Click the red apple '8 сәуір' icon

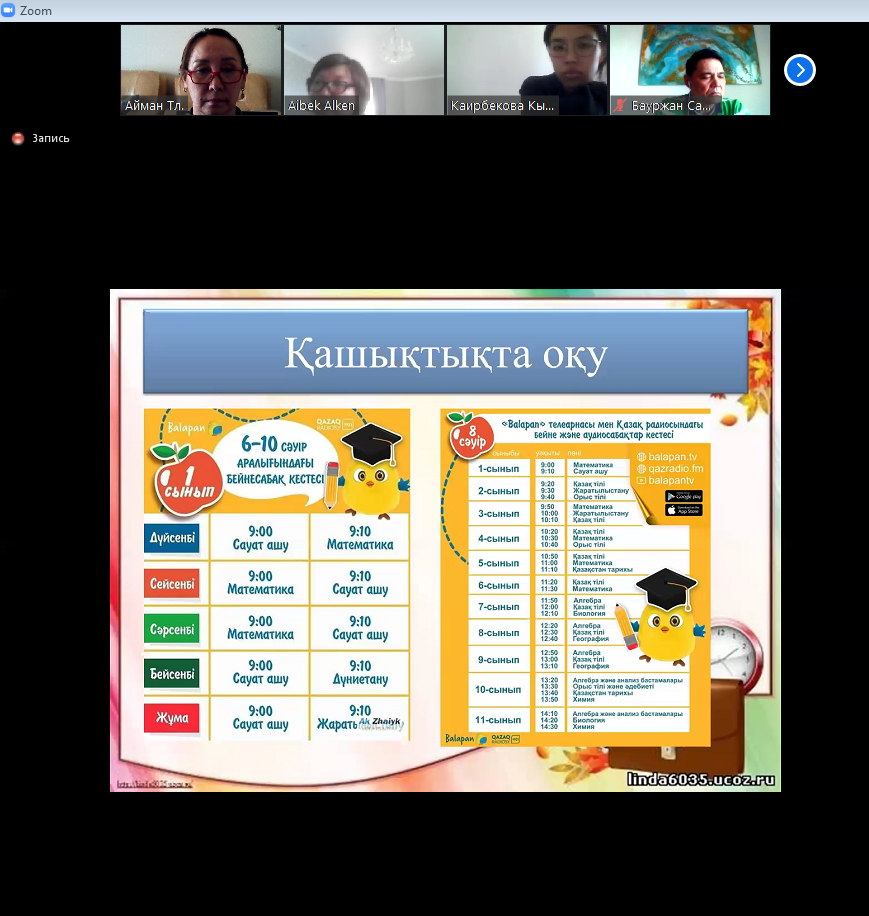[471, 435]
